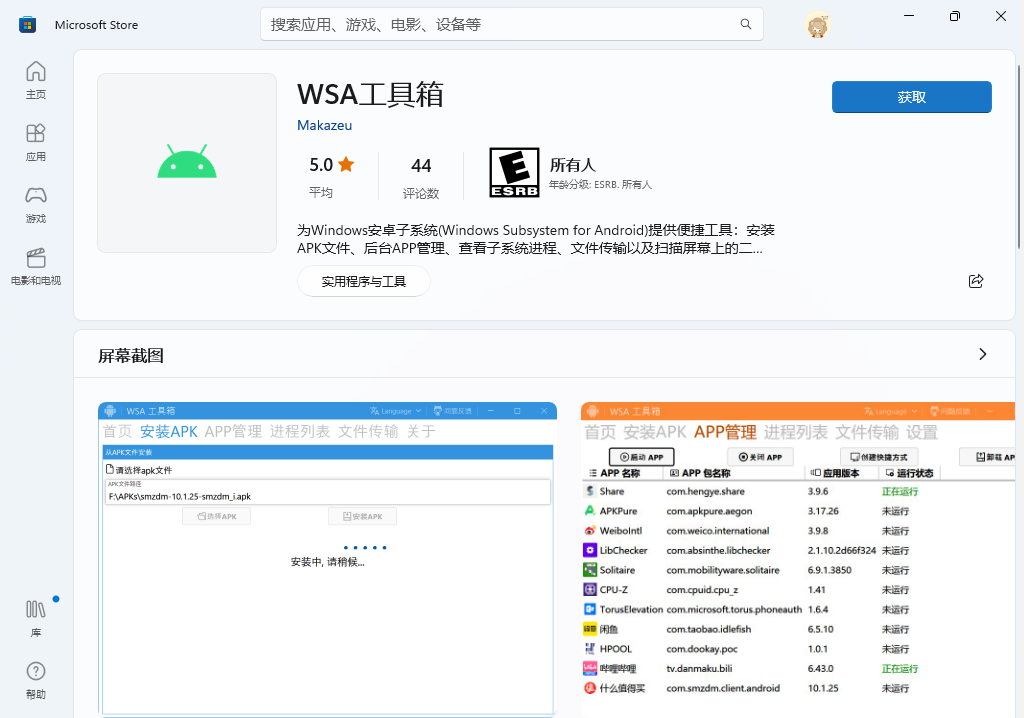The image size is (1024, 718).
Task: Open the 实用程序与工具 category button
Action: click(x=363, y=281)
